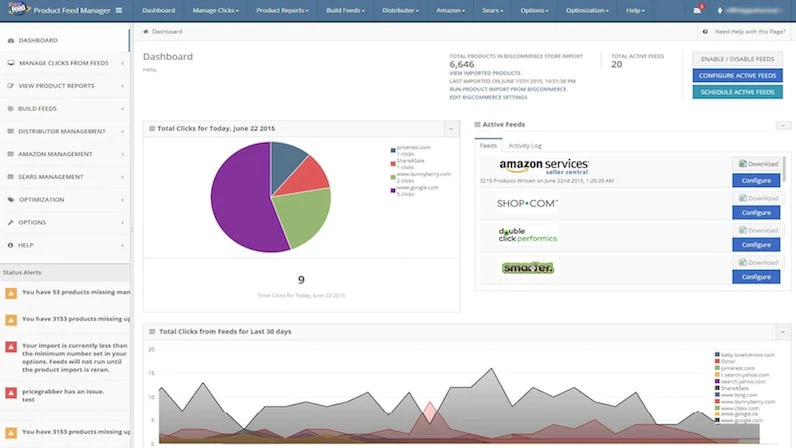Click the Options wrench icon in the sidebar

tap(11, 222)
